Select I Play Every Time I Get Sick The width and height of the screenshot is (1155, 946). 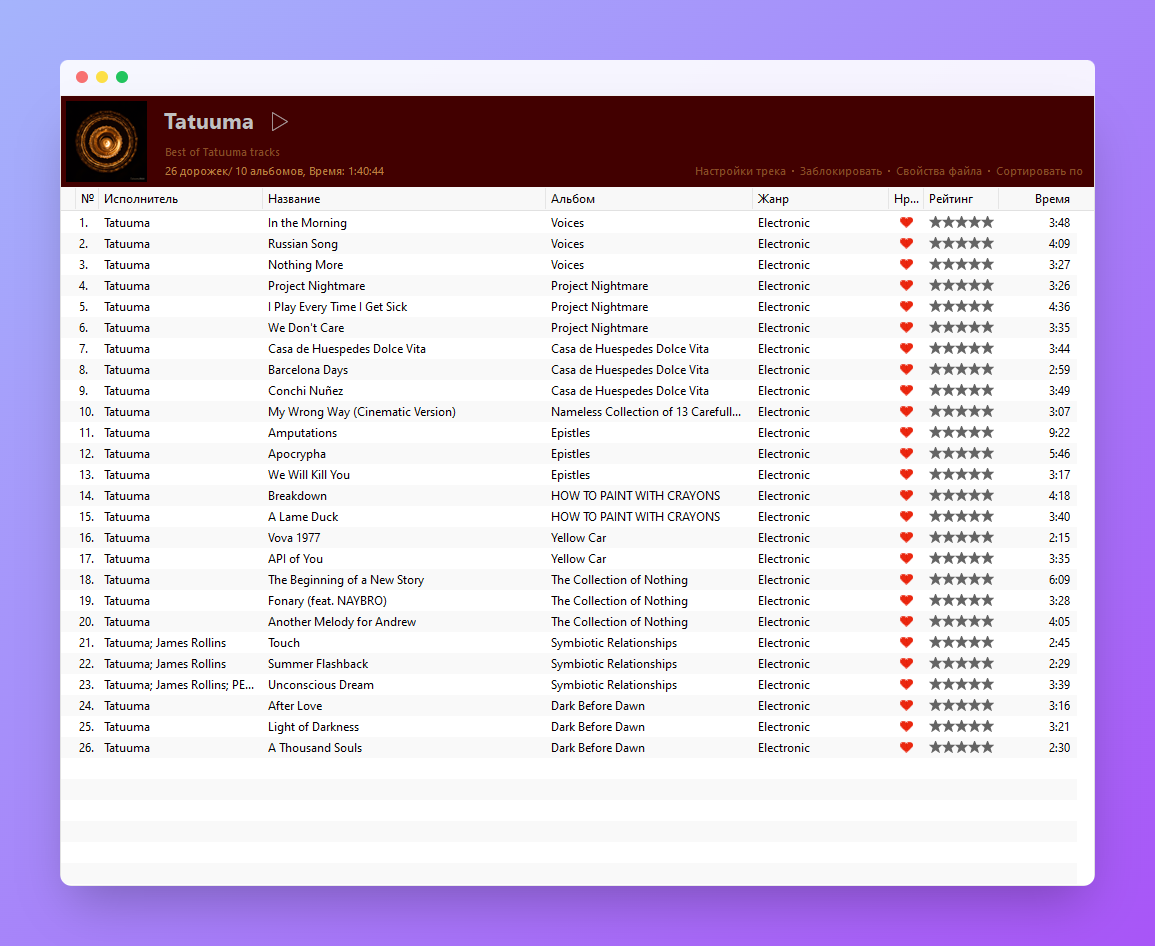coord(337,306)
